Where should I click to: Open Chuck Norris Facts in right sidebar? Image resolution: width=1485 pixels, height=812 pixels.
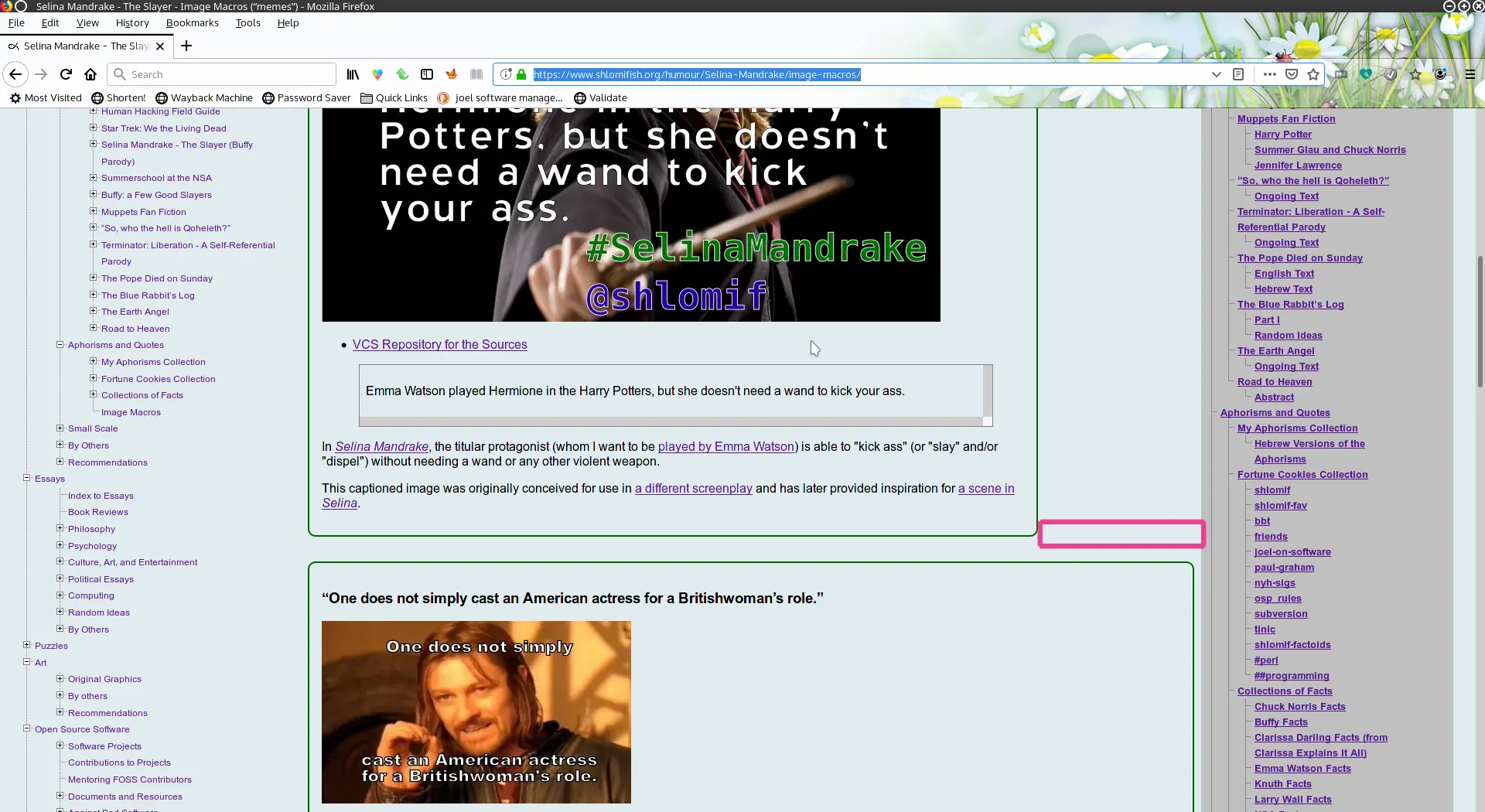coord(1299,706)
